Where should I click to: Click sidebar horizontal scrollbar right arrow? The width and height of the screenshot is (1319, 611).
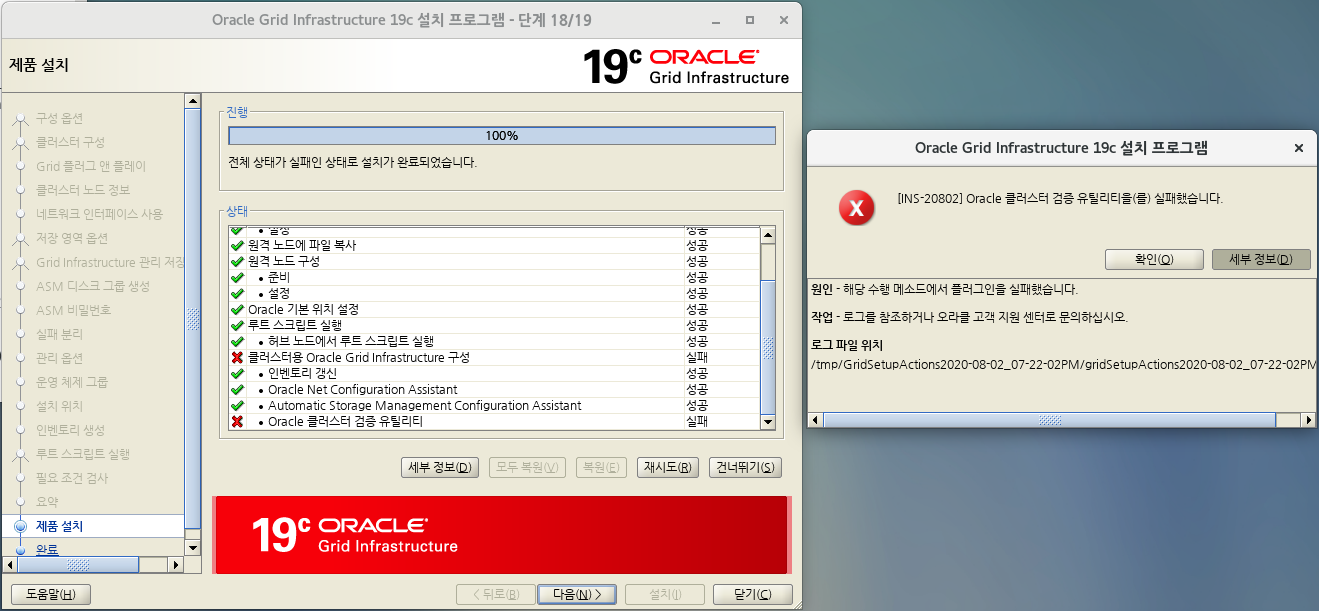(x=176, y=565)
